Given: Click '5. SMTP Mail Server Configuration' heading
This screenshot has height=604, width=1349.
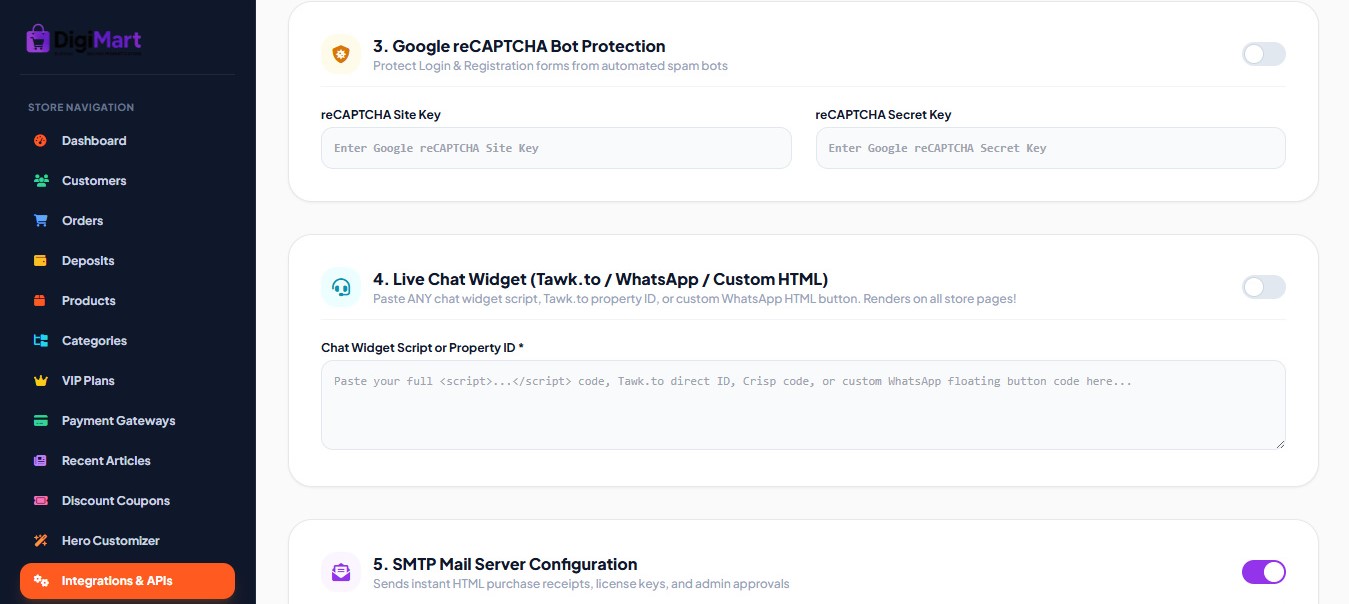Looking at the screenshot, I should (x=505, y=564).
